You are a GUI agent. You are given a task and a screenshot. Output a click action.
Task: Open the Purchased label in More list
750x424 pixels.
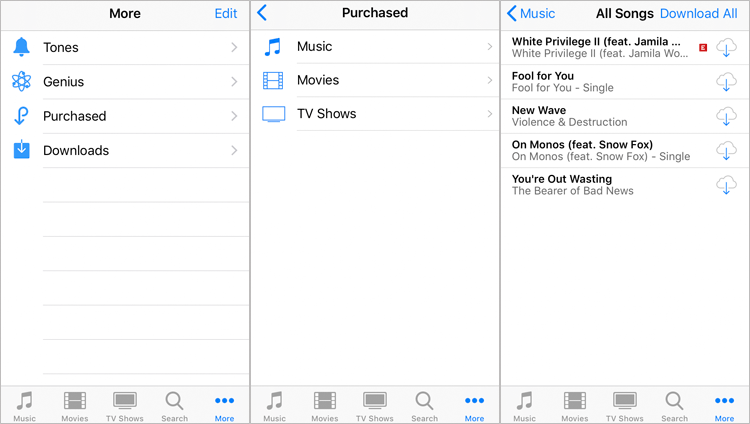point(75,116)
